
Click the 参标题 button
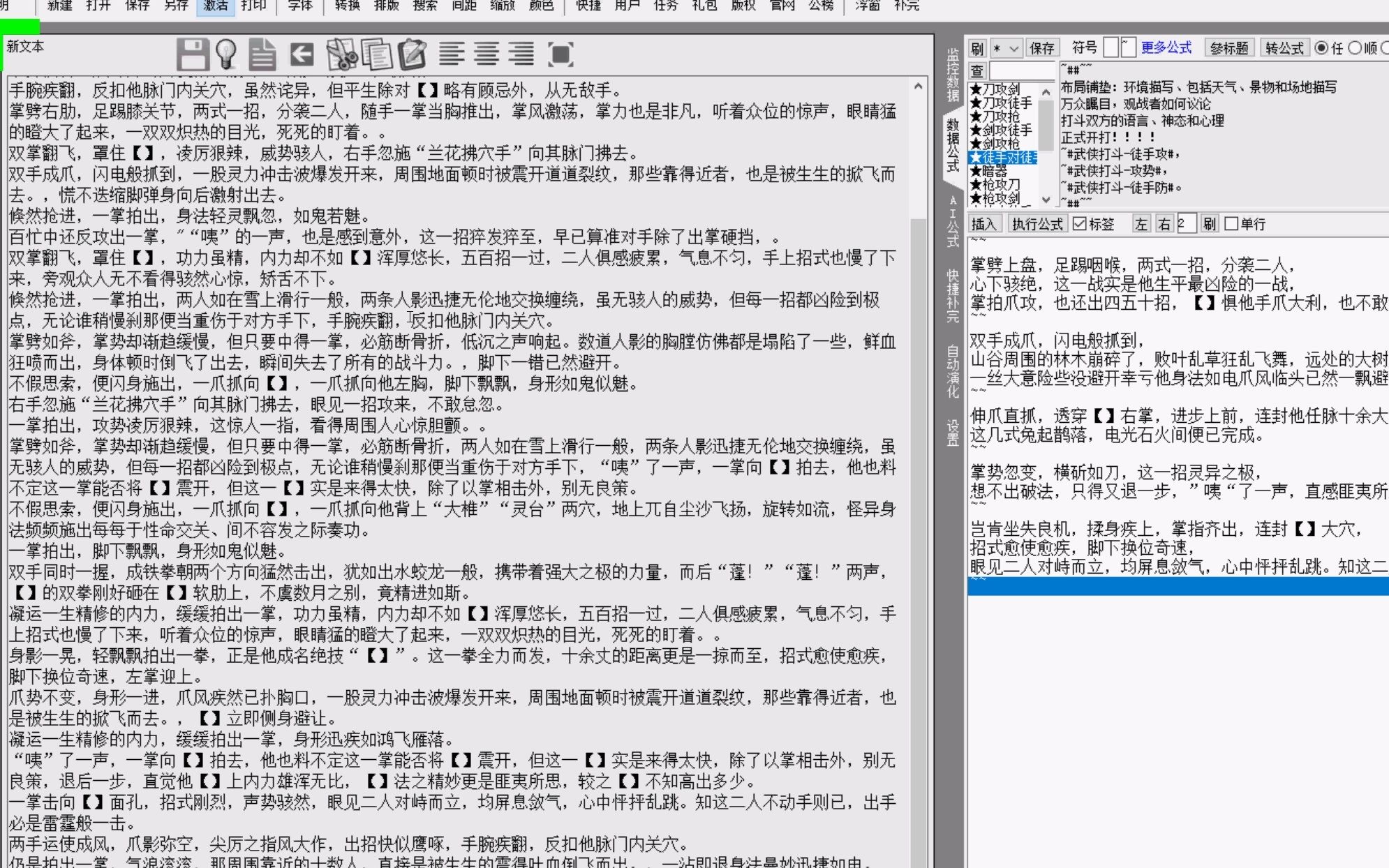tap(1228, 48)
